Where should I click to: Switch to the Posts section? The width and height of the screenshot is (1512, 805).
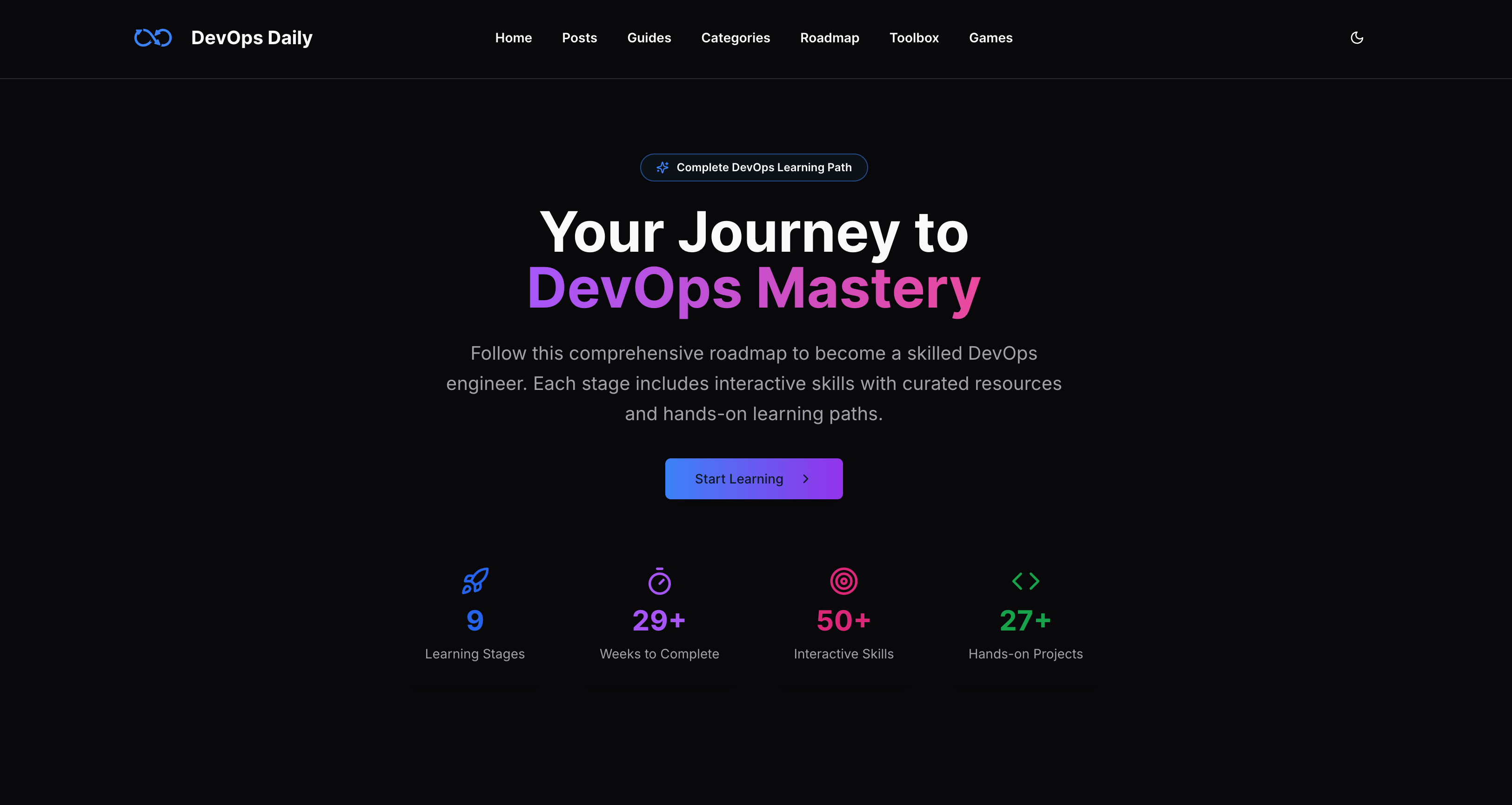coord(579,38)
